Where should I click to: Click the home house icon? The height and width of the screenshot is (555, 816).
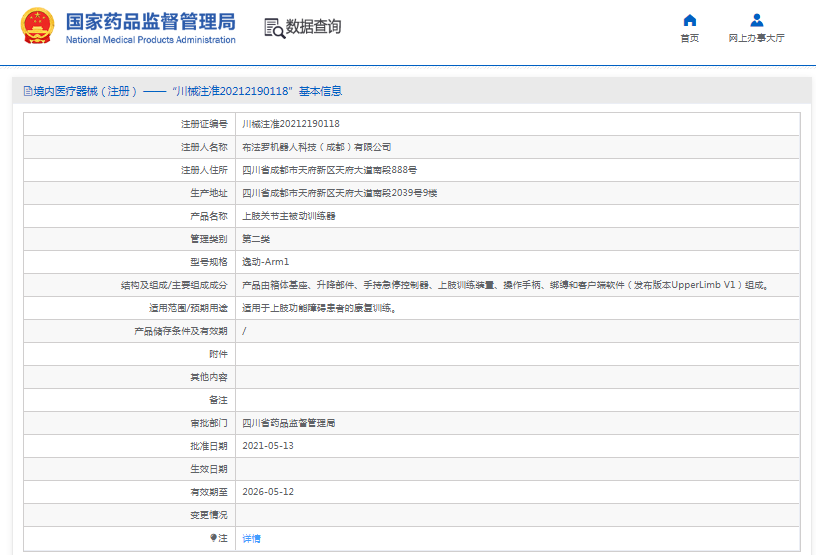689,20
